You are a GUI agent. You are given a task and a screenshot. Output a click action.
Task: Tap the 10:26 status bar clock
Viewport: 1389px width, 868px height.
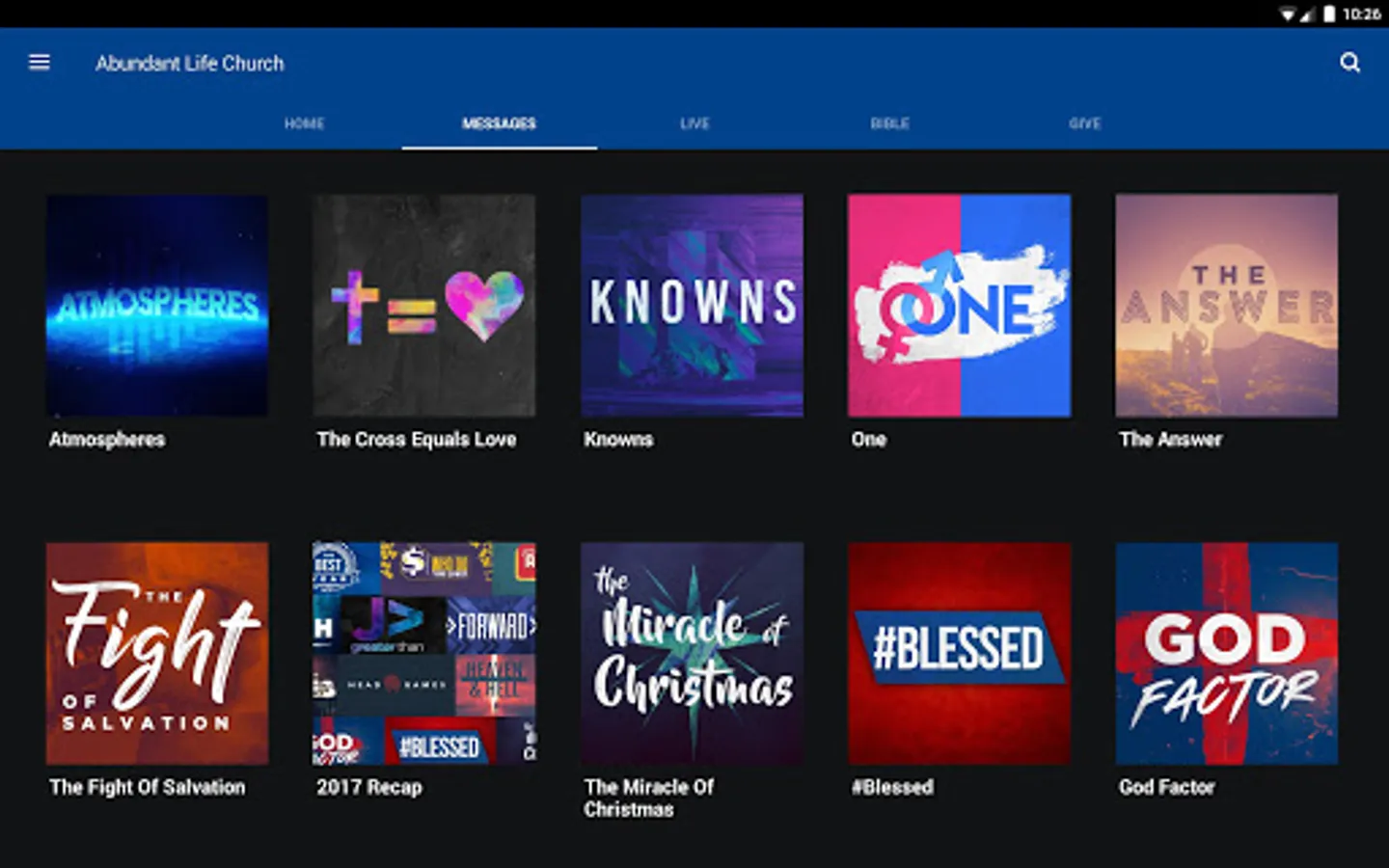coord(1361,14)
